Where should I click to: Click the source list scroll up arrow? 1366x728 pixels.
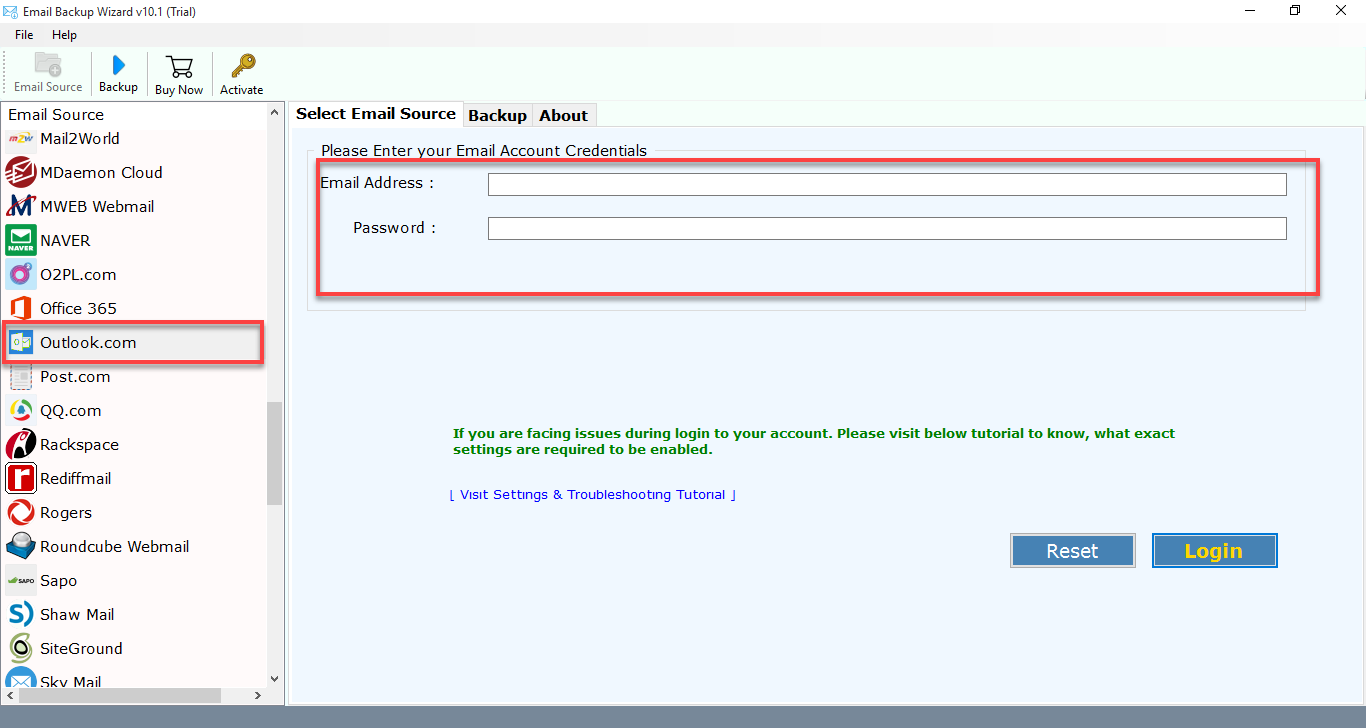(275, 113)
